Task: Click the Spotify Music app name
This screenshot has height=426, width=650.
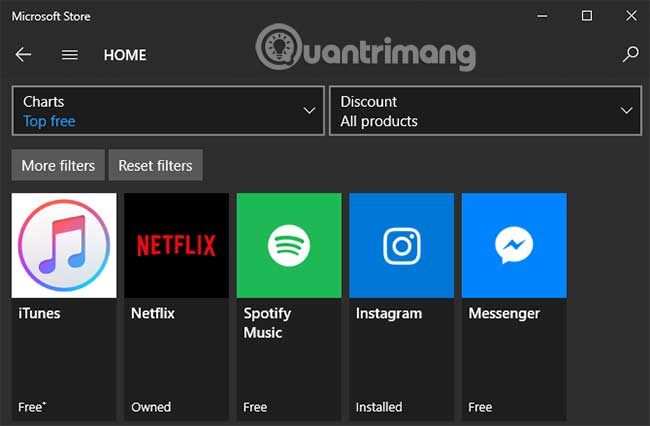Action: point(267,323)
